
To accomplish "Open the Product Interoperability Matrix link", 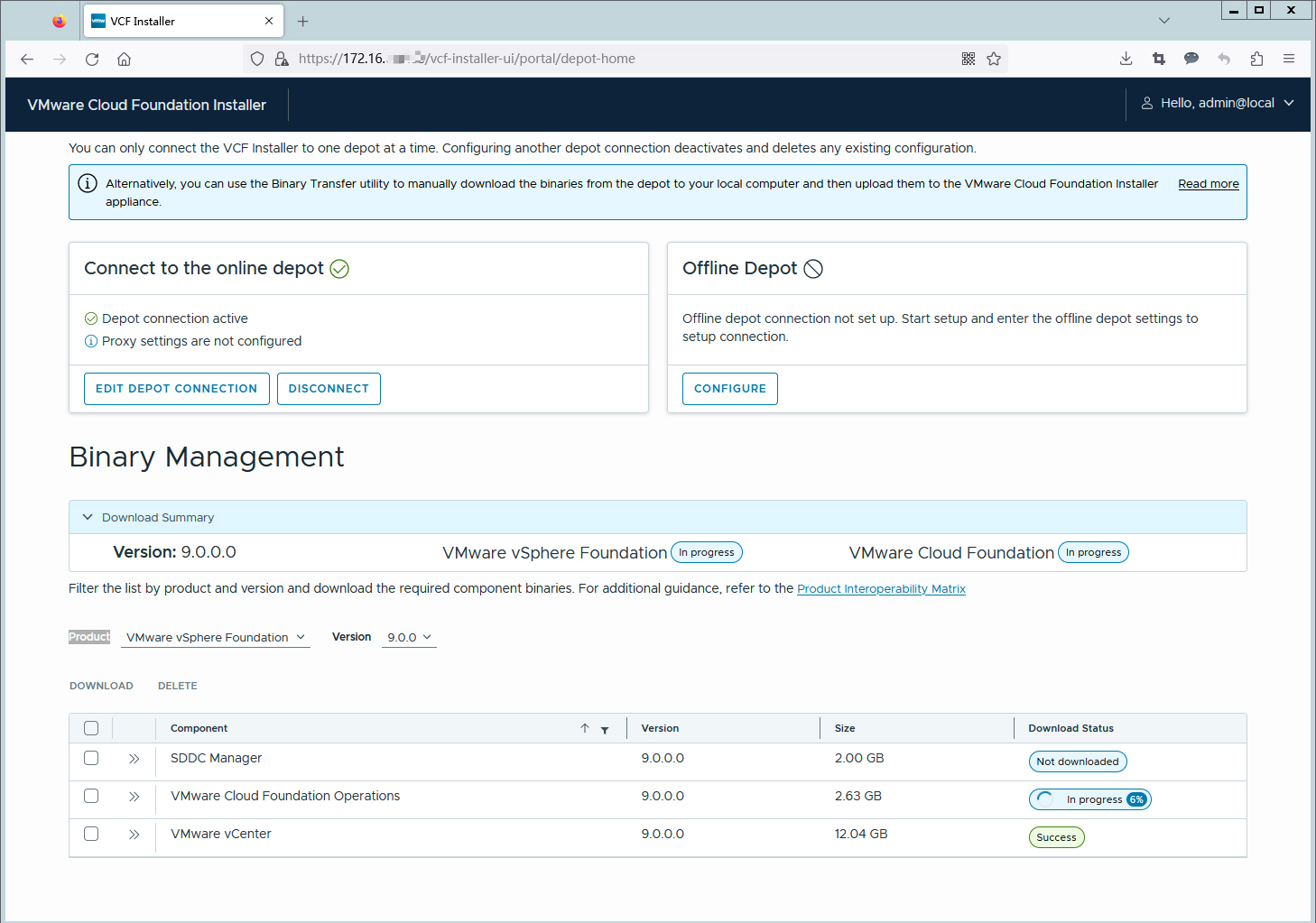I will click(x=881, y=588).
